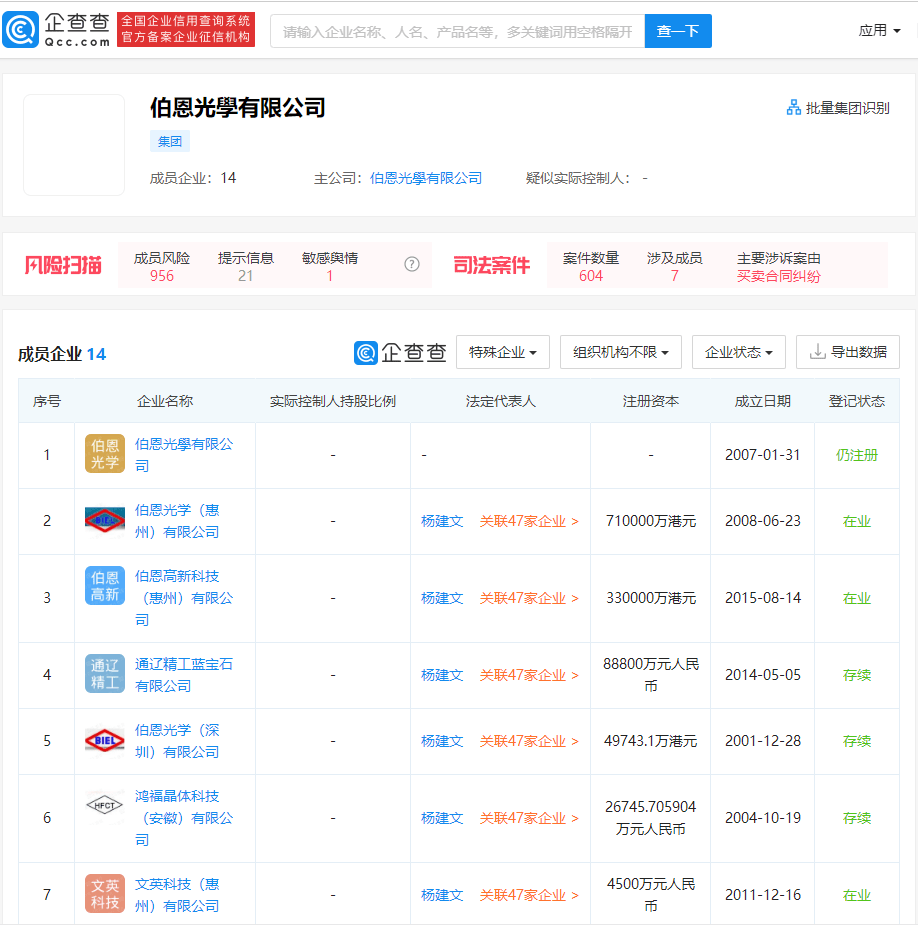Image resolution: width=918 pixels, height=927 pixels.
Task: Click the 通辽精工 logo icon
Action: click(x=105, y=674)
